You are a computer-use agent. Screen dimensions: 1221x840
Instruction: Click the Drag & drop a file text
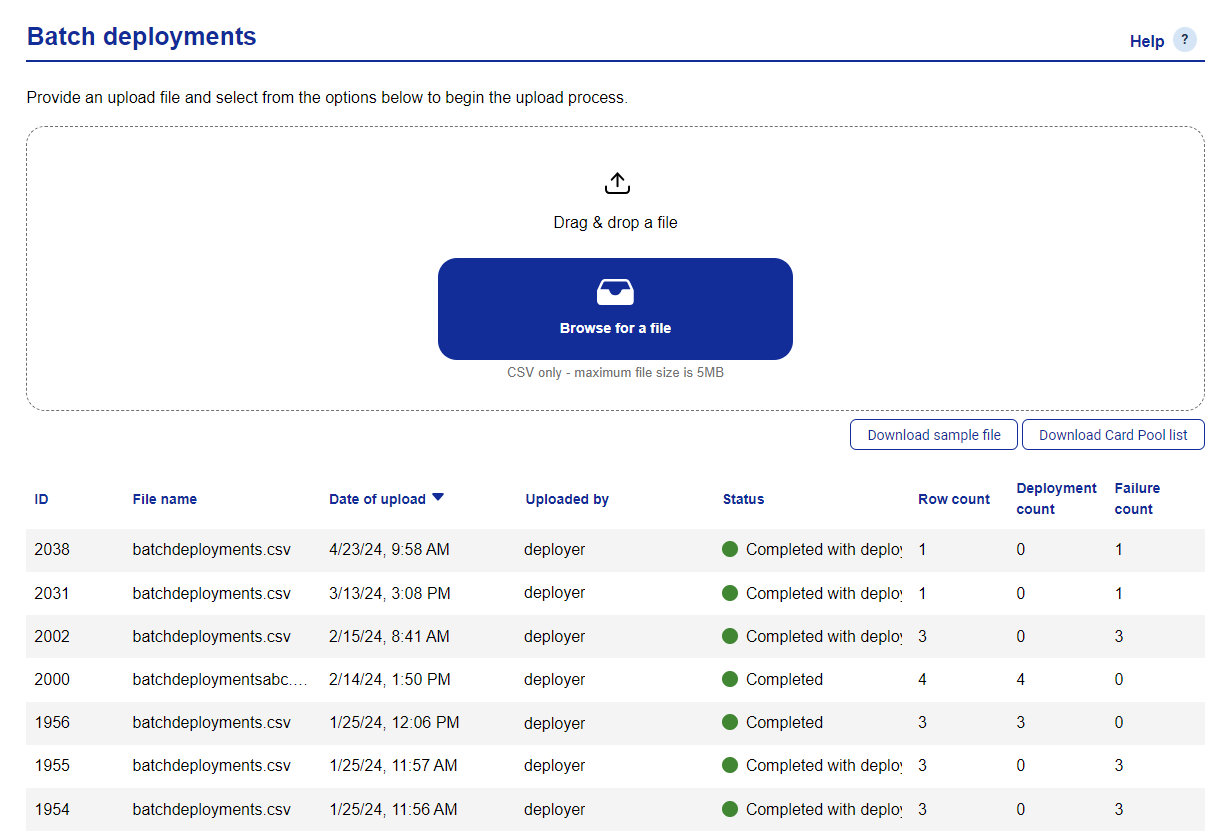(x=615, y=222)
